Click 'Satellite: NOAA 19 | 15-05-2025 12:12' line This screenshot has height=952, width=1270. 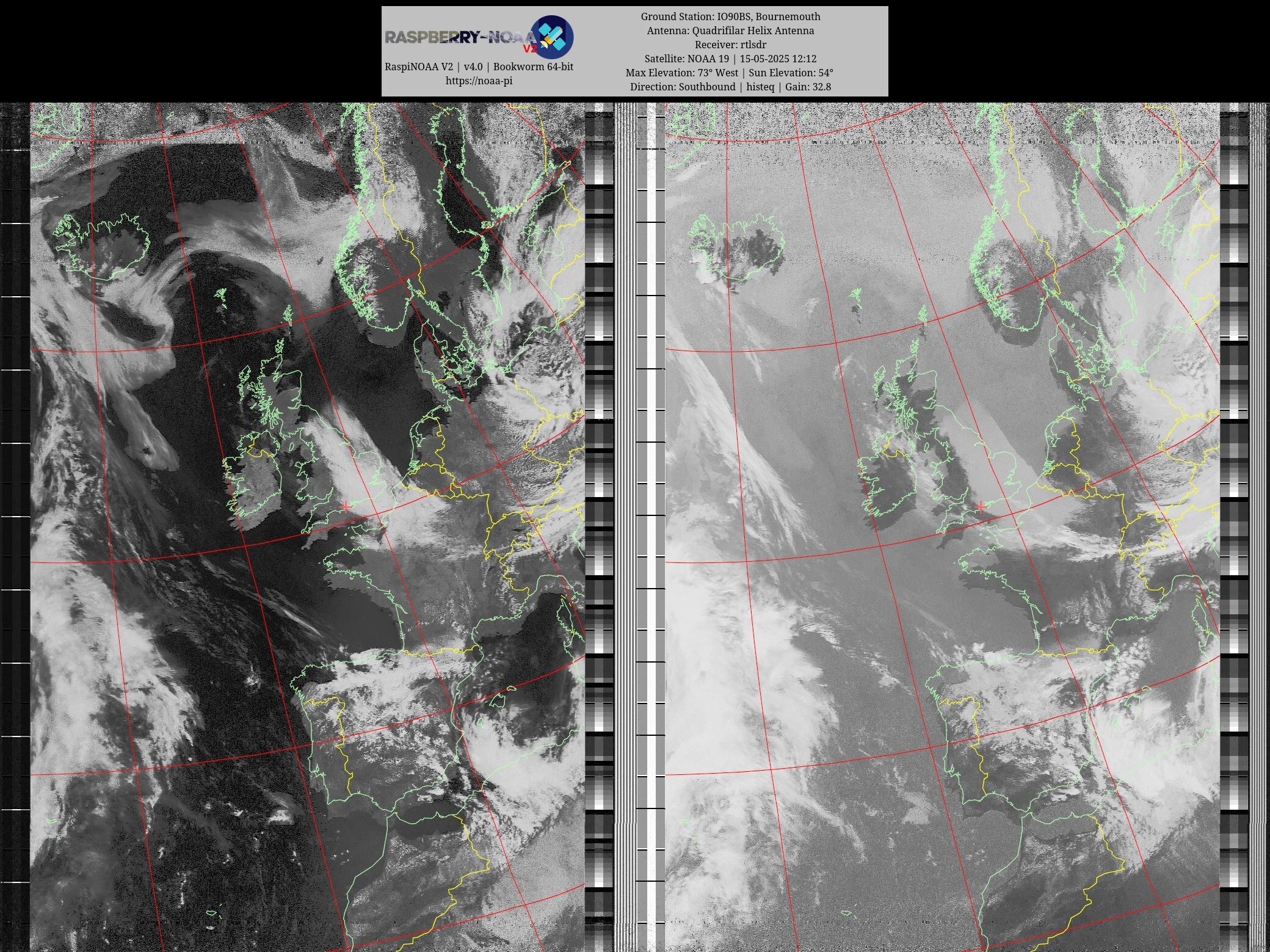pyautogui.click(x=730, y=59)
